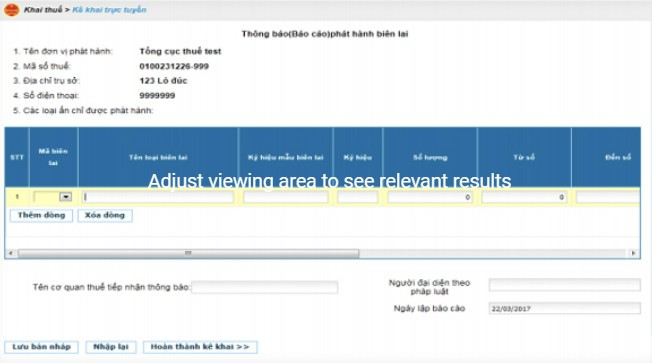Open the Kê khai trực tuyến breadcrumb link
Image resolution: width=652 pixels, height=363 pixels.
109,10
